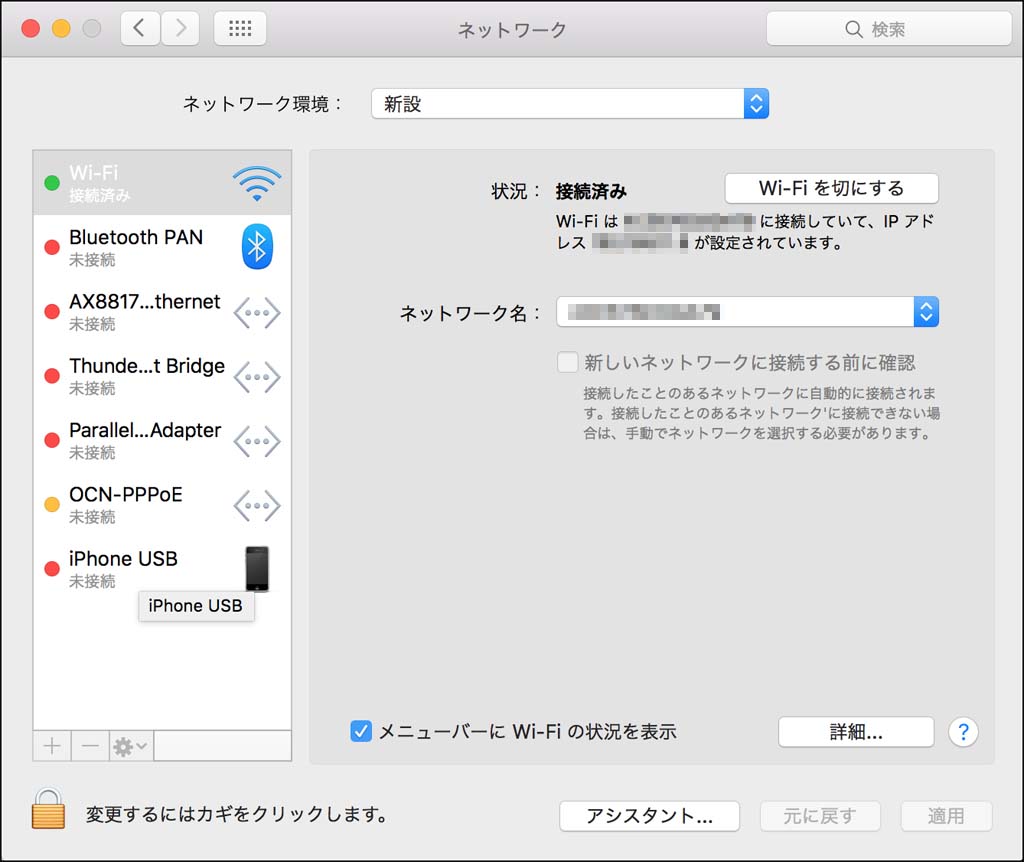The height and width of the screenshot is (862, 1024).
Task: Open the gear action menu
Action: click(x=131, y=746)
